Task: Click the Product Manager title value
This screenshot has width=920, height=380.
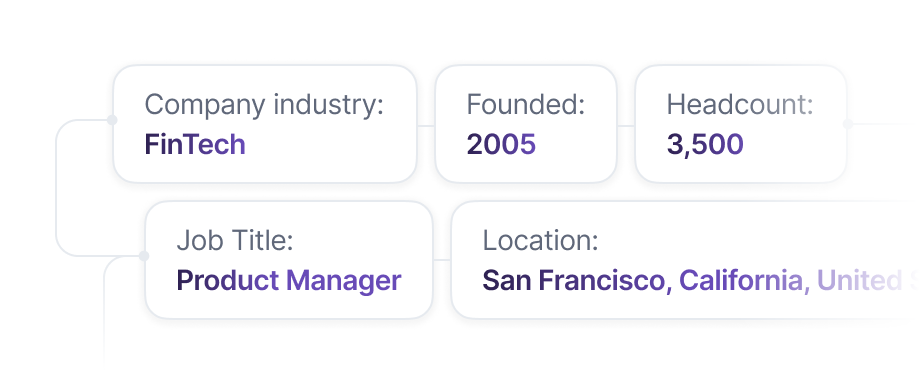Action: click(x=289, y=280)
